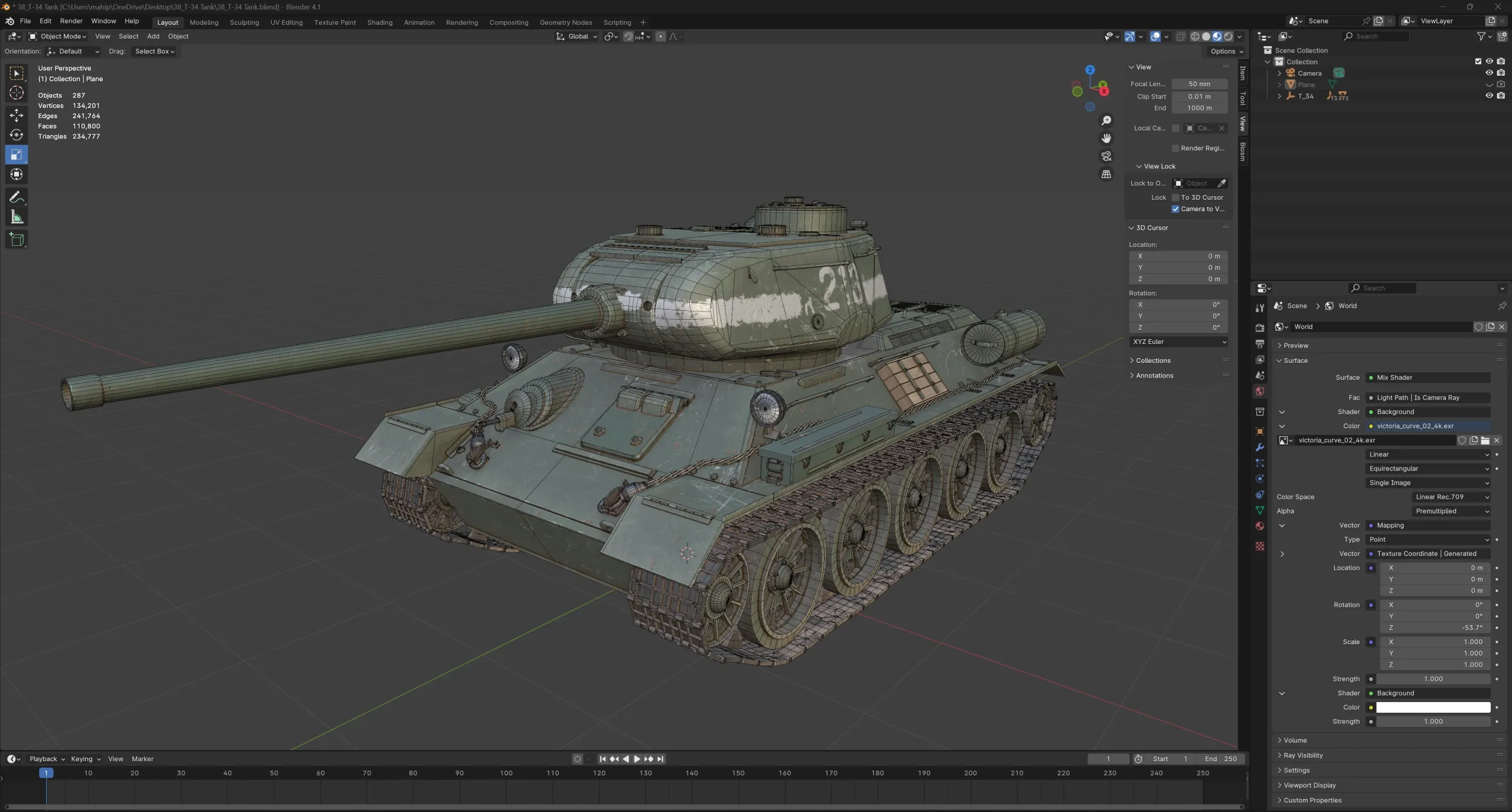Enable Lock To 3D Cursor checkbox
Screen dimensions: 1512x812
(1175, 197)
